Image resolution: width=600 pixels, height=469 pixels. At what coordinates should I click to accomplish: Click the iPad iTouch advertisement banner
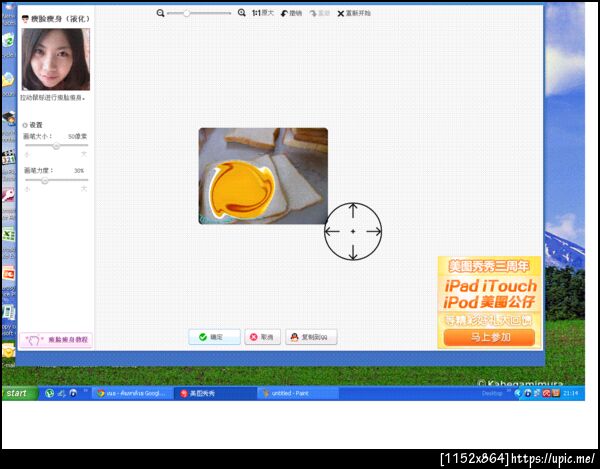pyautogui.click(x=489, y=302)
